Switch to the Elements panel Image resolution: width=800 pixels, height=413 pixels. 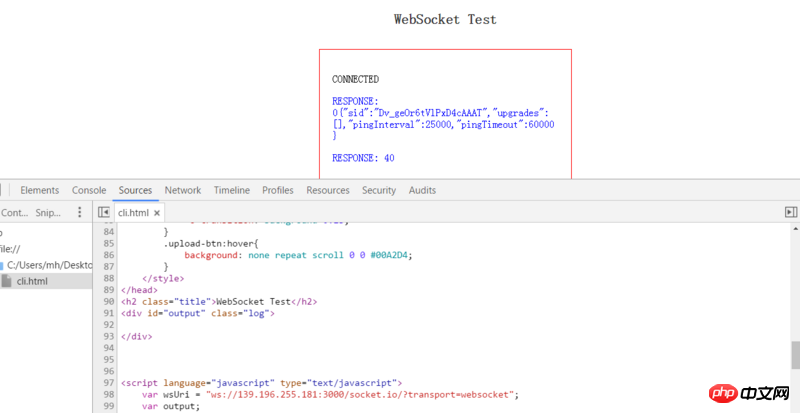tap(40, 190)
